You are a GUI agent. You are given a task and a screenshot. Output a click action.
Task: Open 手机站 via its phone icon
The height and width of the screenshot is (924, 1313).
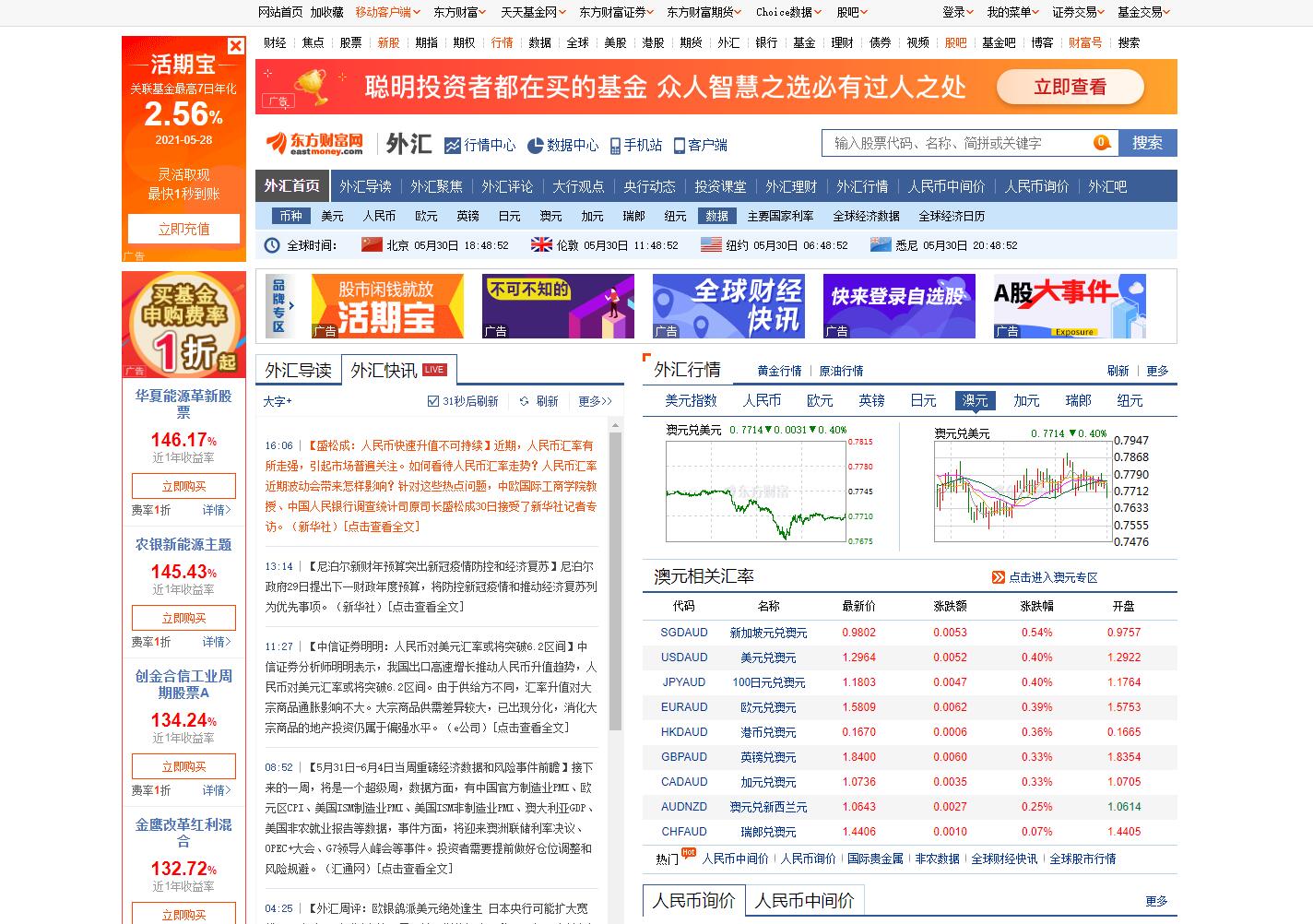pyautogui.click(x=615, y=146)
